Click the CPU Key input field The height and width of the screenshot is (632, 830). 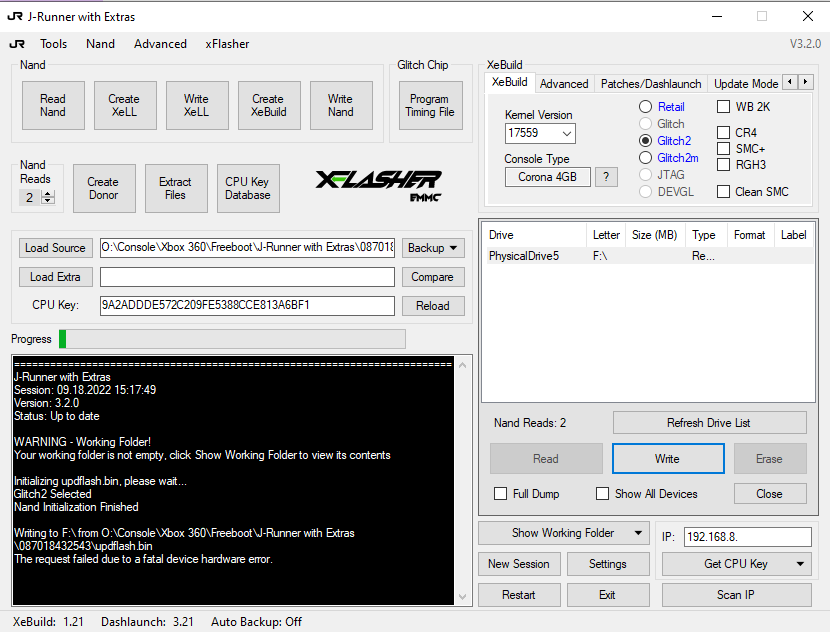coord(247,305)
